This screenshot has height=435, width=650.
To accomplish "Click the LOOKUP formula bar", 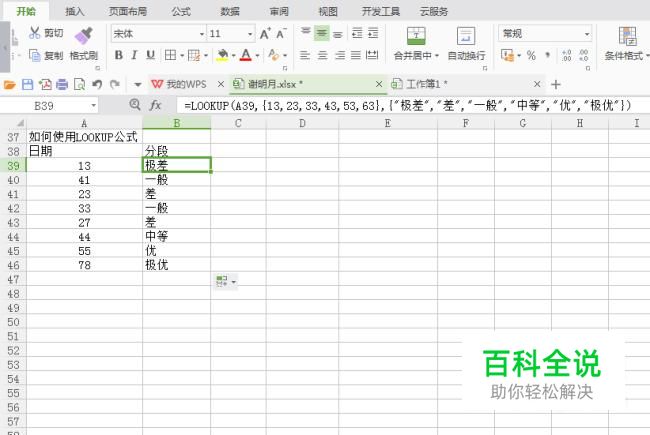I will [412, 106].
